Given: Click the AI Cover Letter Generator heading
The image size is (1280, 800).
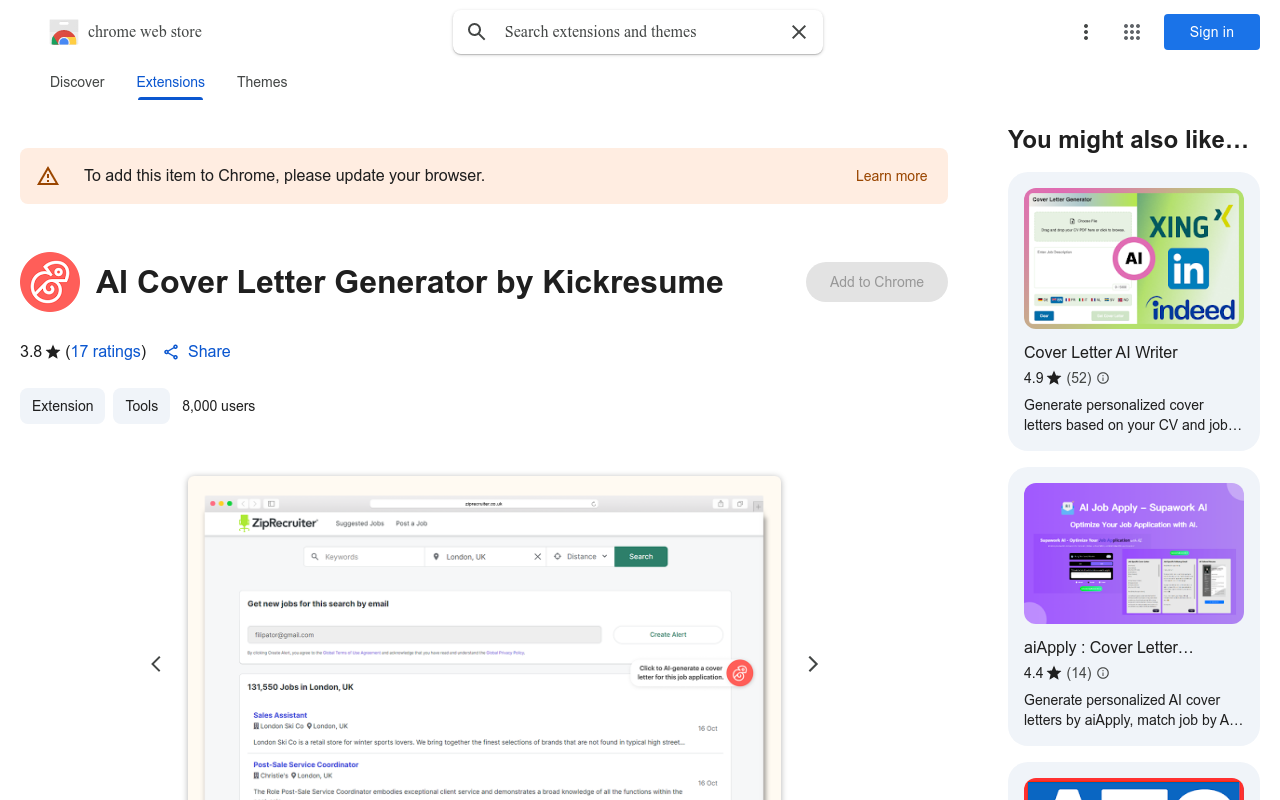Looking at the screenshot, I should pos(409,282).
